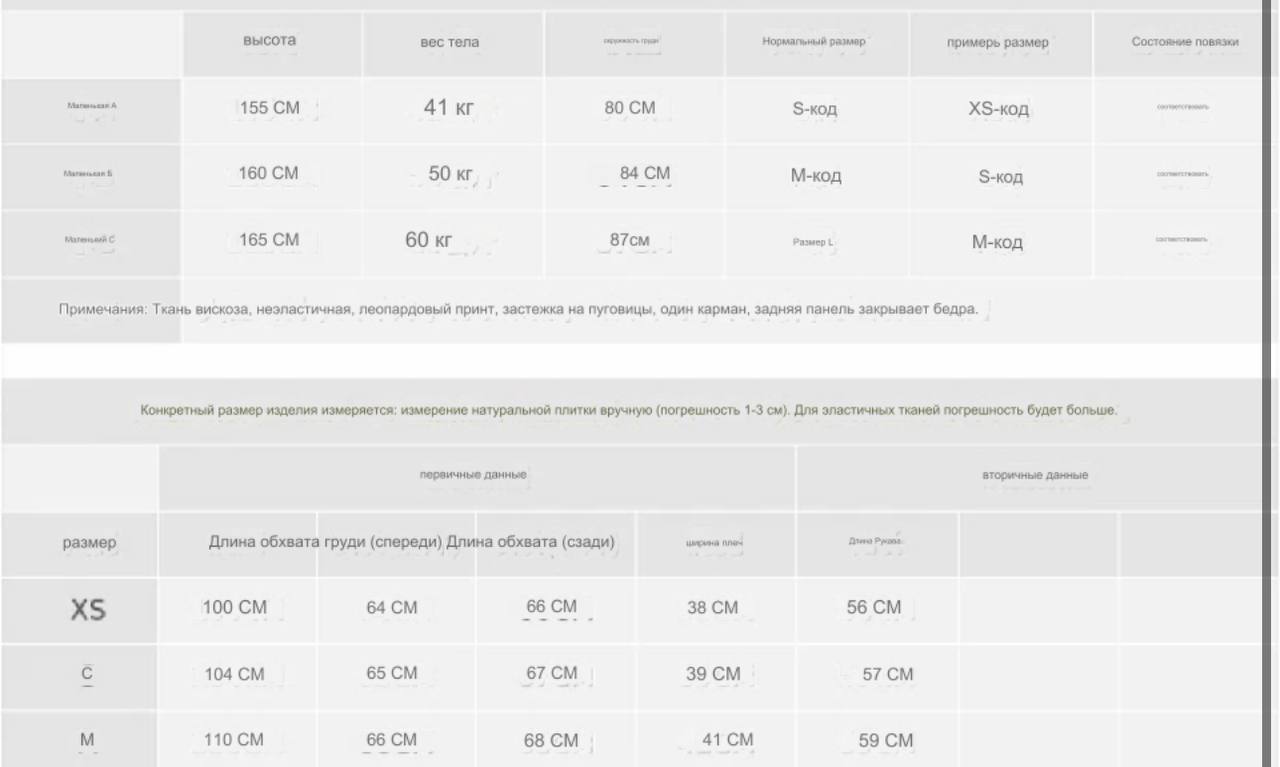Click the 'вторичные данные' header
Image resolution: width=1280 pixels, height=767 pixels.
1035,475
